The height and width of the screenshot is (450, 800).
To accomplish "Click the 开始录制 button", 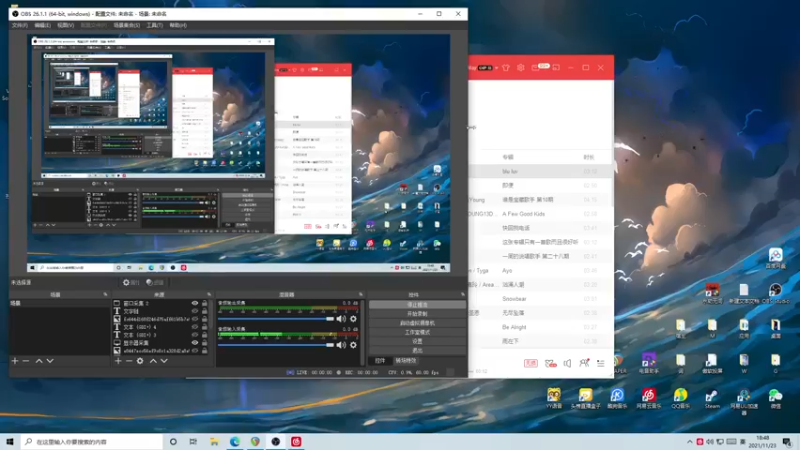I will [x=417, y=314].
